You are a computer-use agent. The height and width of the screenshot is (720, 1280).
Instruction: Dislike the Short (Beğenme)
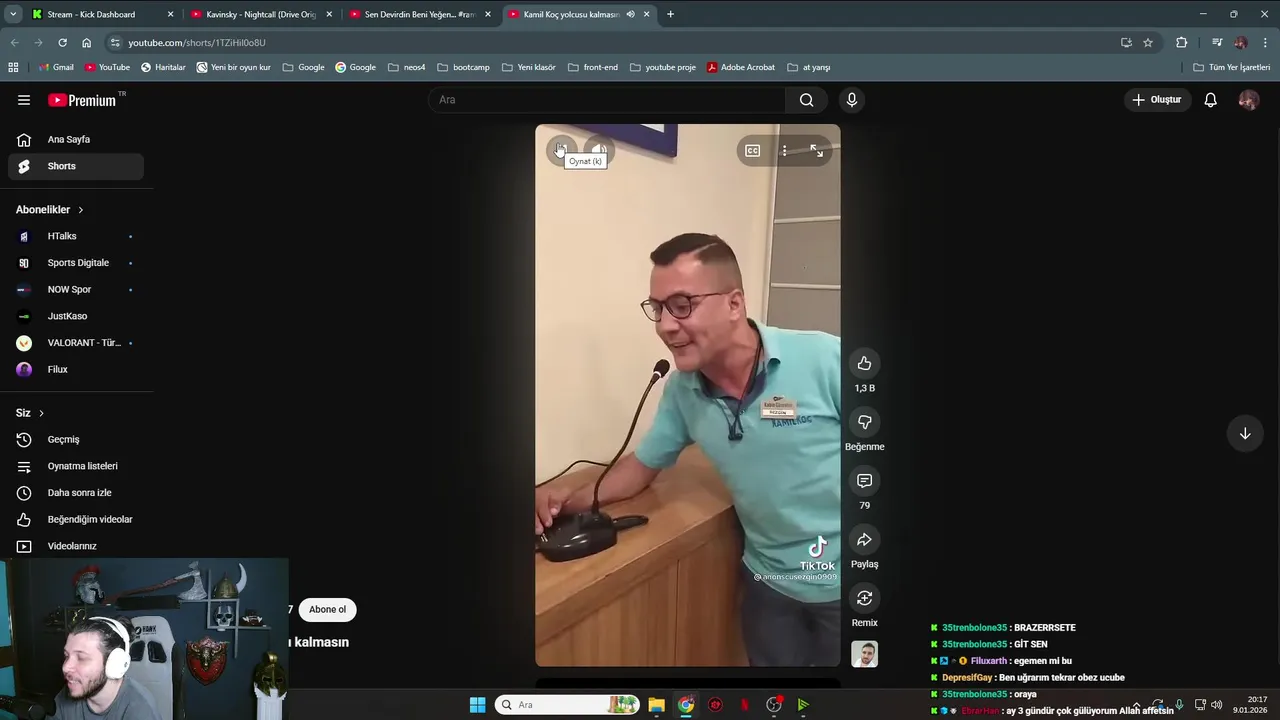(x=864, y=422)
